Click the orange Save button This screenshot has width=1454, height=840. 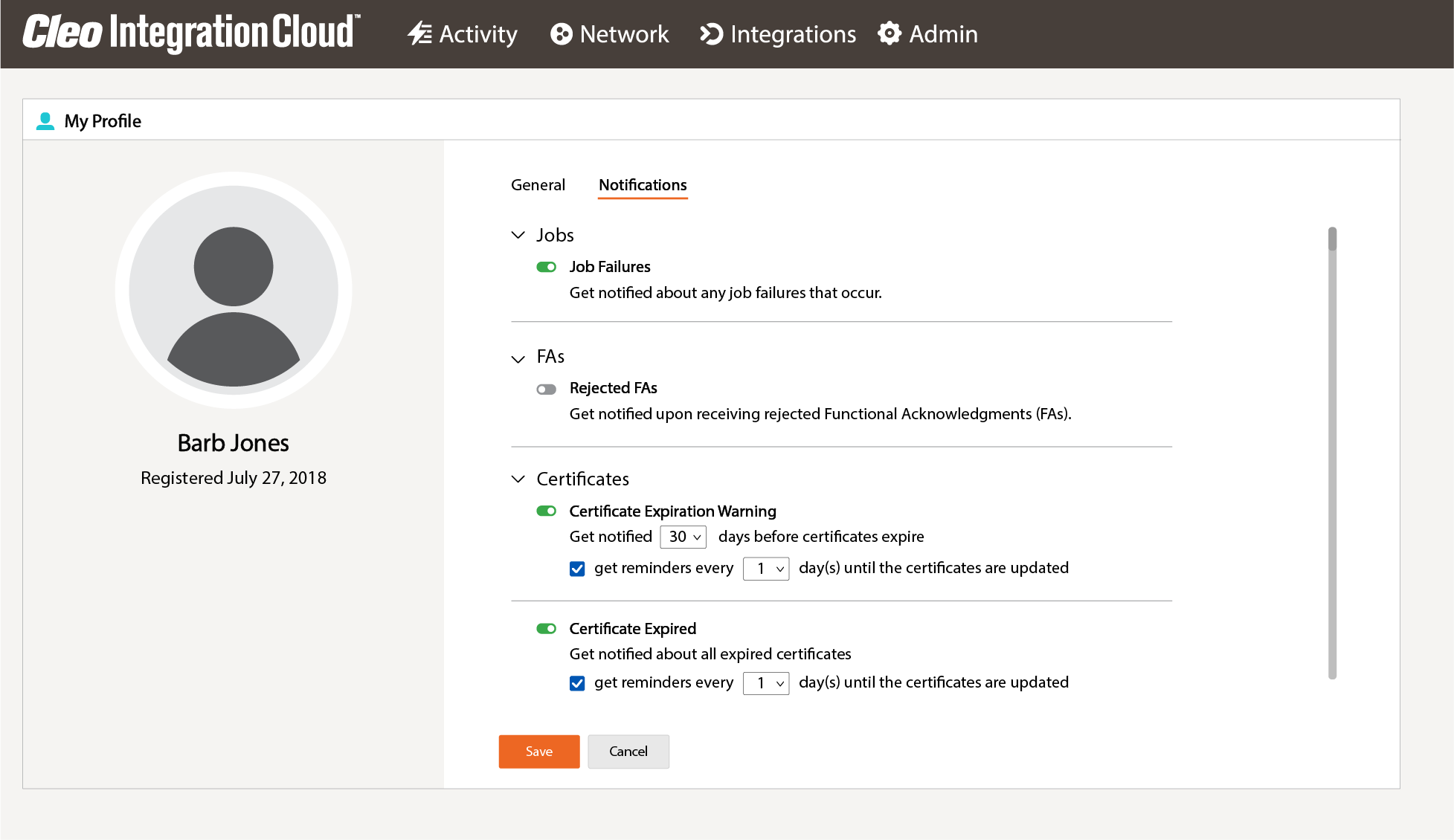[538, 751]
